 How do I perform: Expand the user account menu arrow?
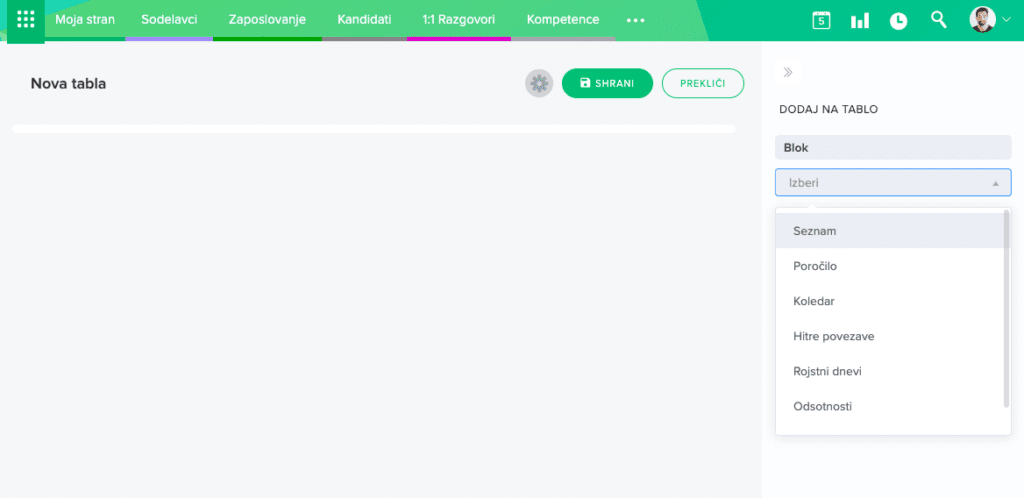click(x=1006, y=20)
